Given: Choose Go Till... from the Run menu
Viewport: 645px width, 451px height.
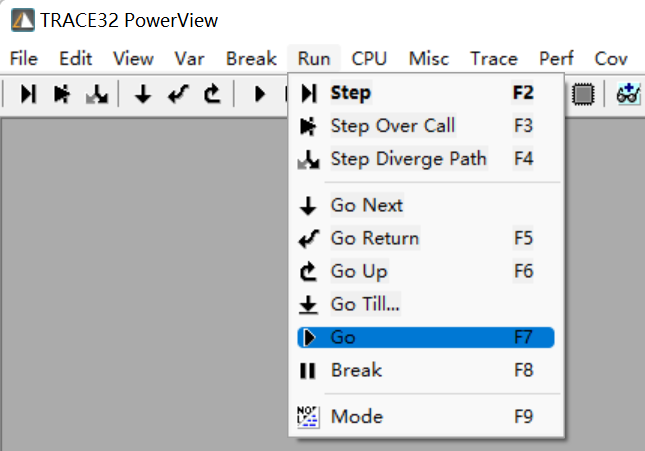Looking at the screenshot, I should [366, 304].
